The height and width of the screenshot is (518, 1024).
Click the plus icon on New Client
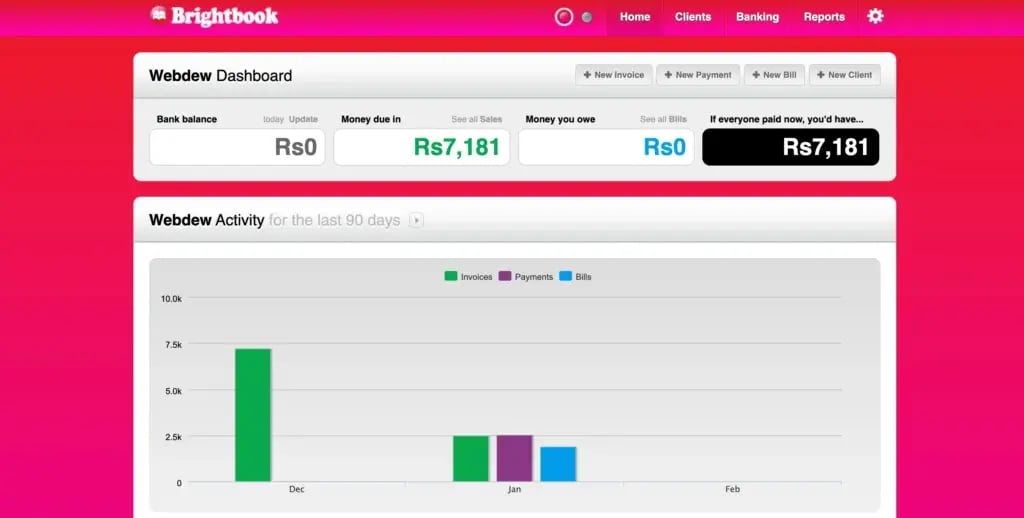(821, 75)
